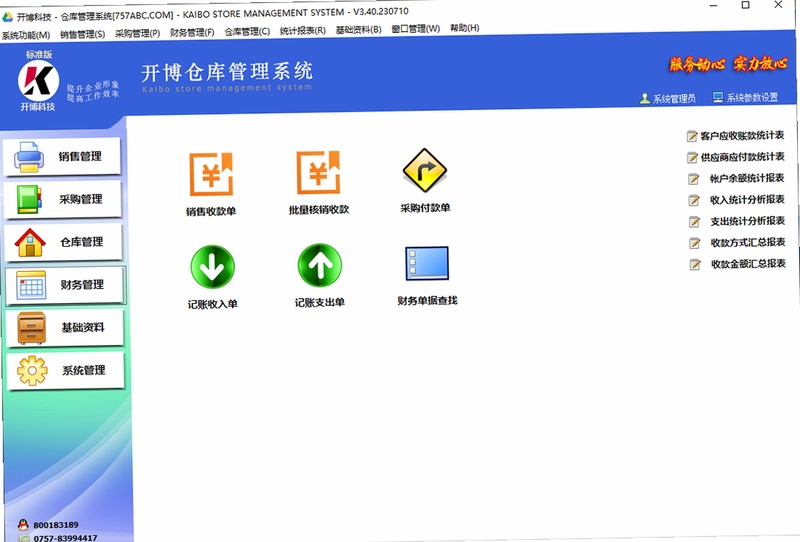The image size is (800, 542).
Task: Open the 销售管理(S) menu
Action: tap(83, 34)
